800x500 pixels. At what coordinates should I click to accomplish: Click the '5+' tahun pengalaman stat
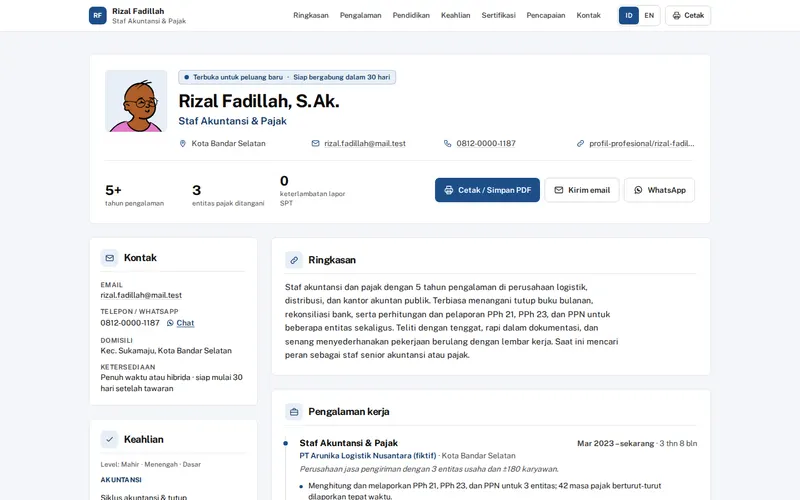(x=113, y=190)
